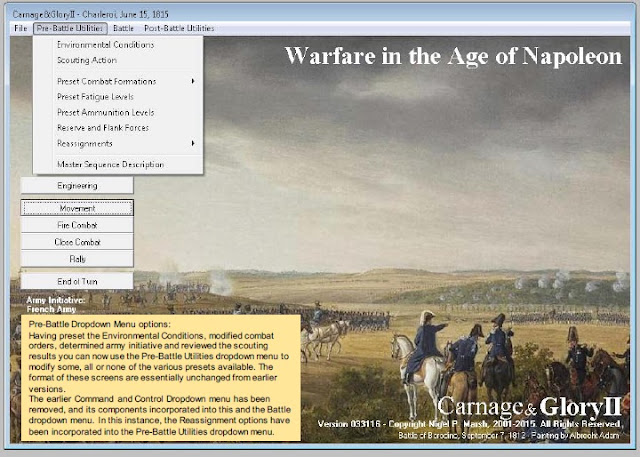Image resolution: width=640 pixels, height=457 pixels.
Task: Click the yellow Pre-Battle help text box
Action: point(161,377)
